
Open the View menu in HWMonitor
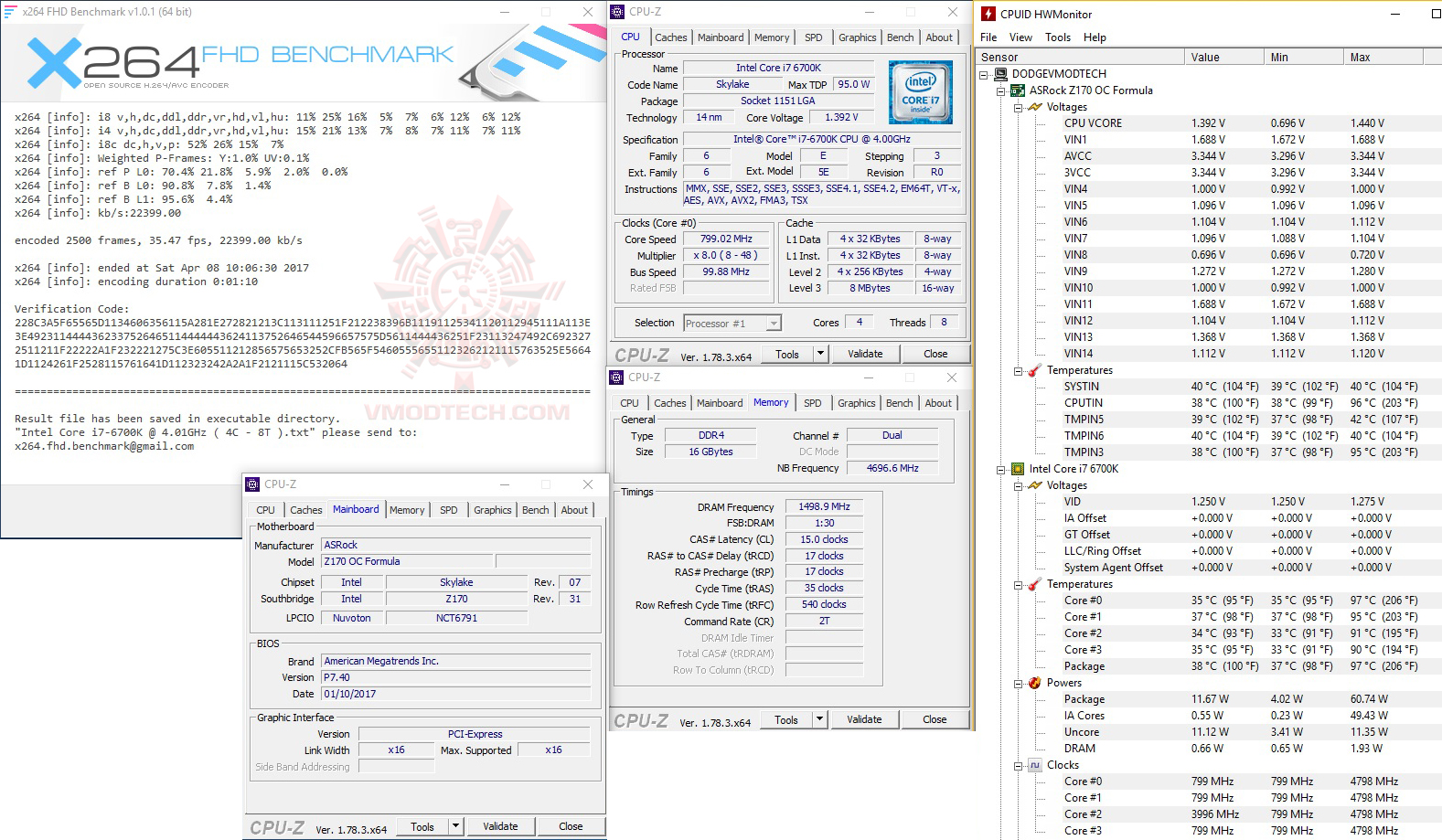point(1020,37)
